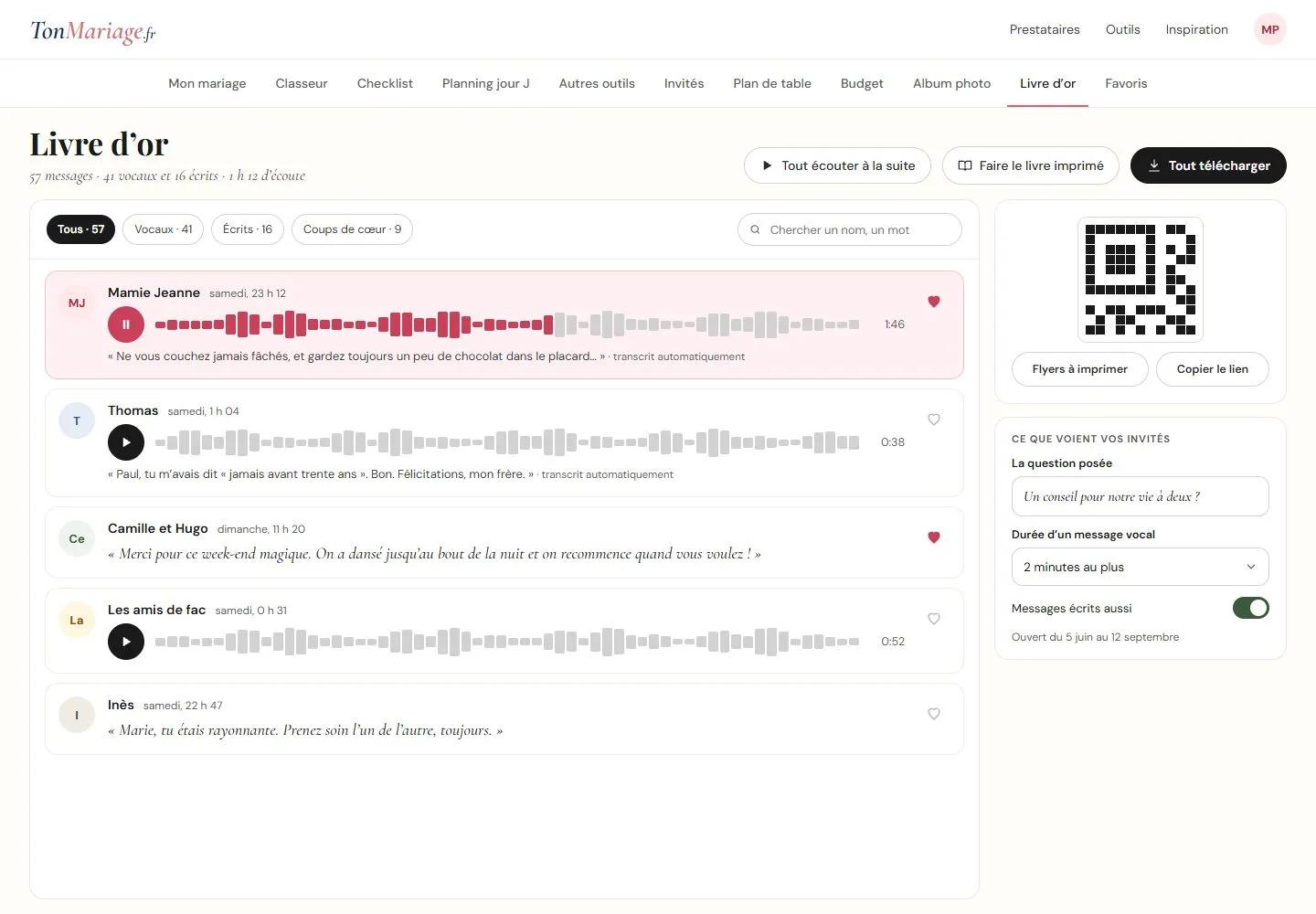Click the QR code image
1316x914 pixels.
click(1140, 280)
